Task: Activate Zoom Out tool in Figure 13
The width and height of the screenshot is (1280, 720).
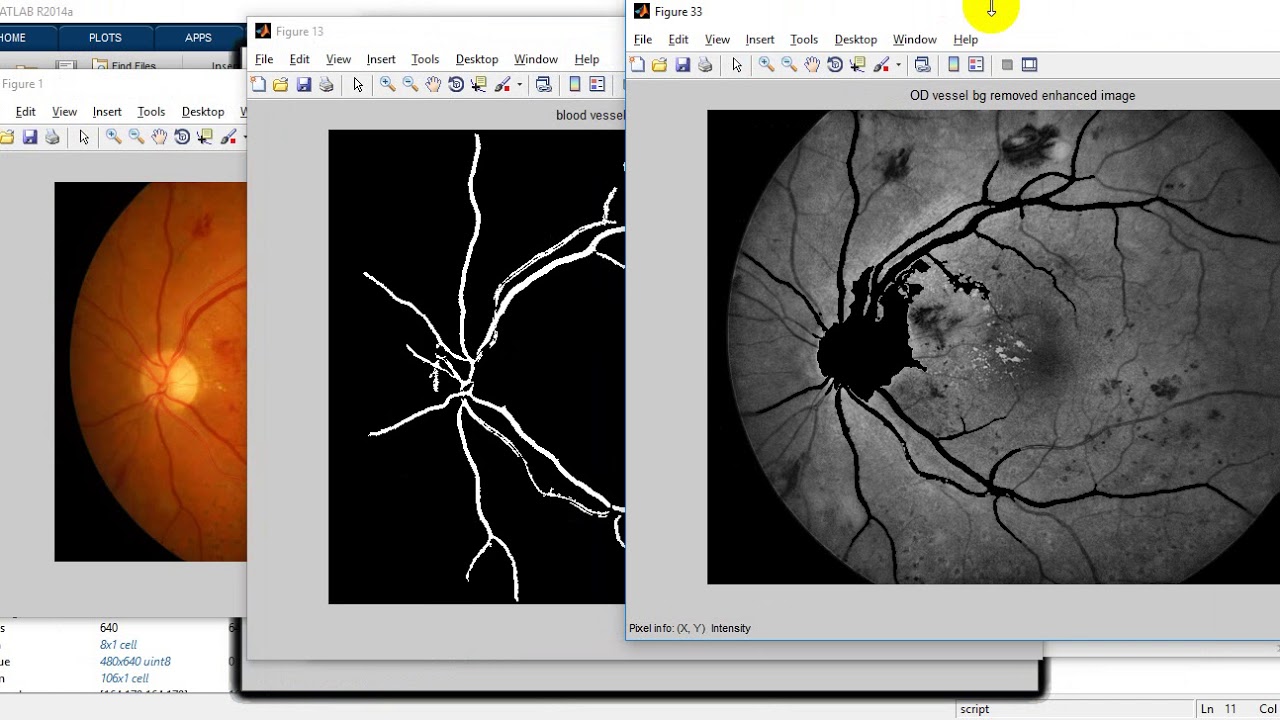Action: tap(410, 85)
